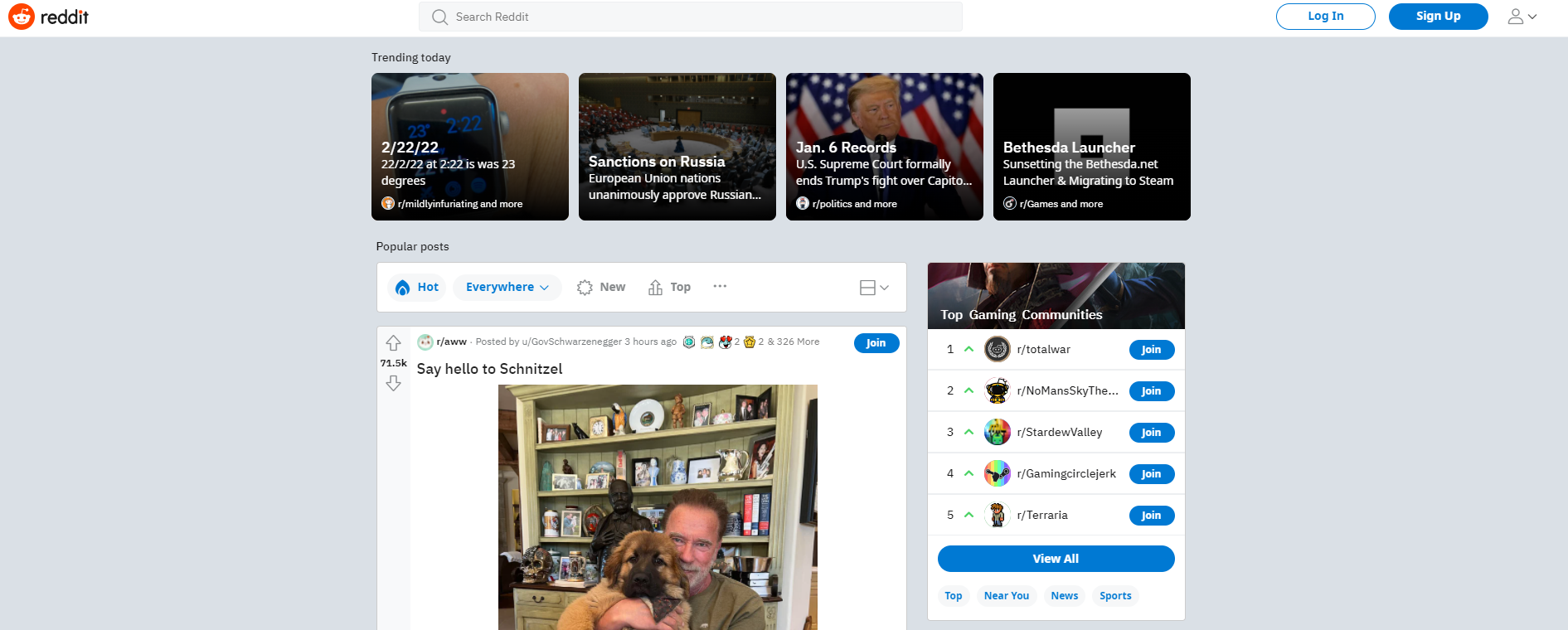Sort posts by Top
Viewport: 1568px width, 630px height.
click(x=669, y=288)
